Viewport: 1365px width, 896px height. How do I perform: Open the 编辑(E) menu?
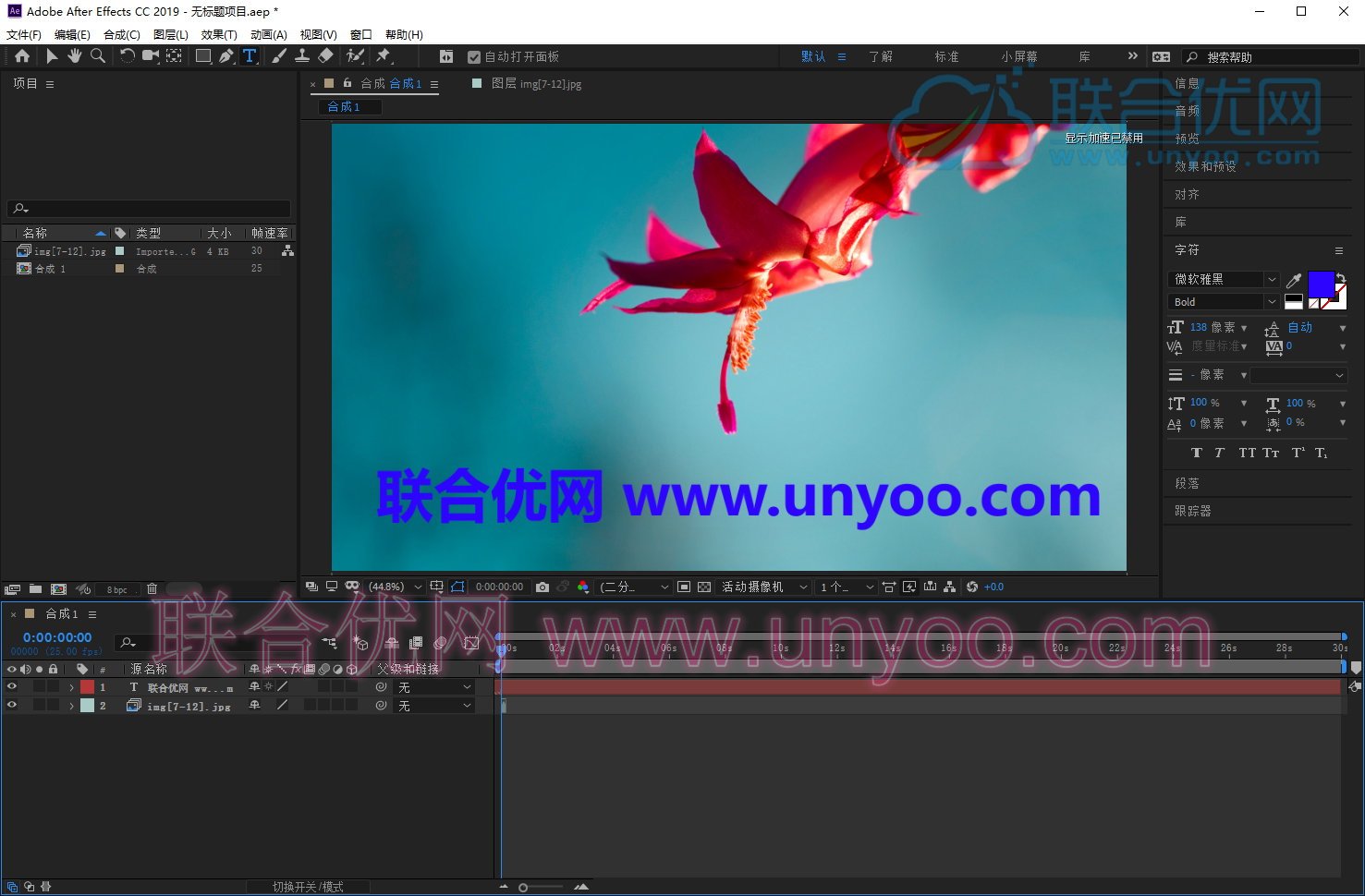72,34
